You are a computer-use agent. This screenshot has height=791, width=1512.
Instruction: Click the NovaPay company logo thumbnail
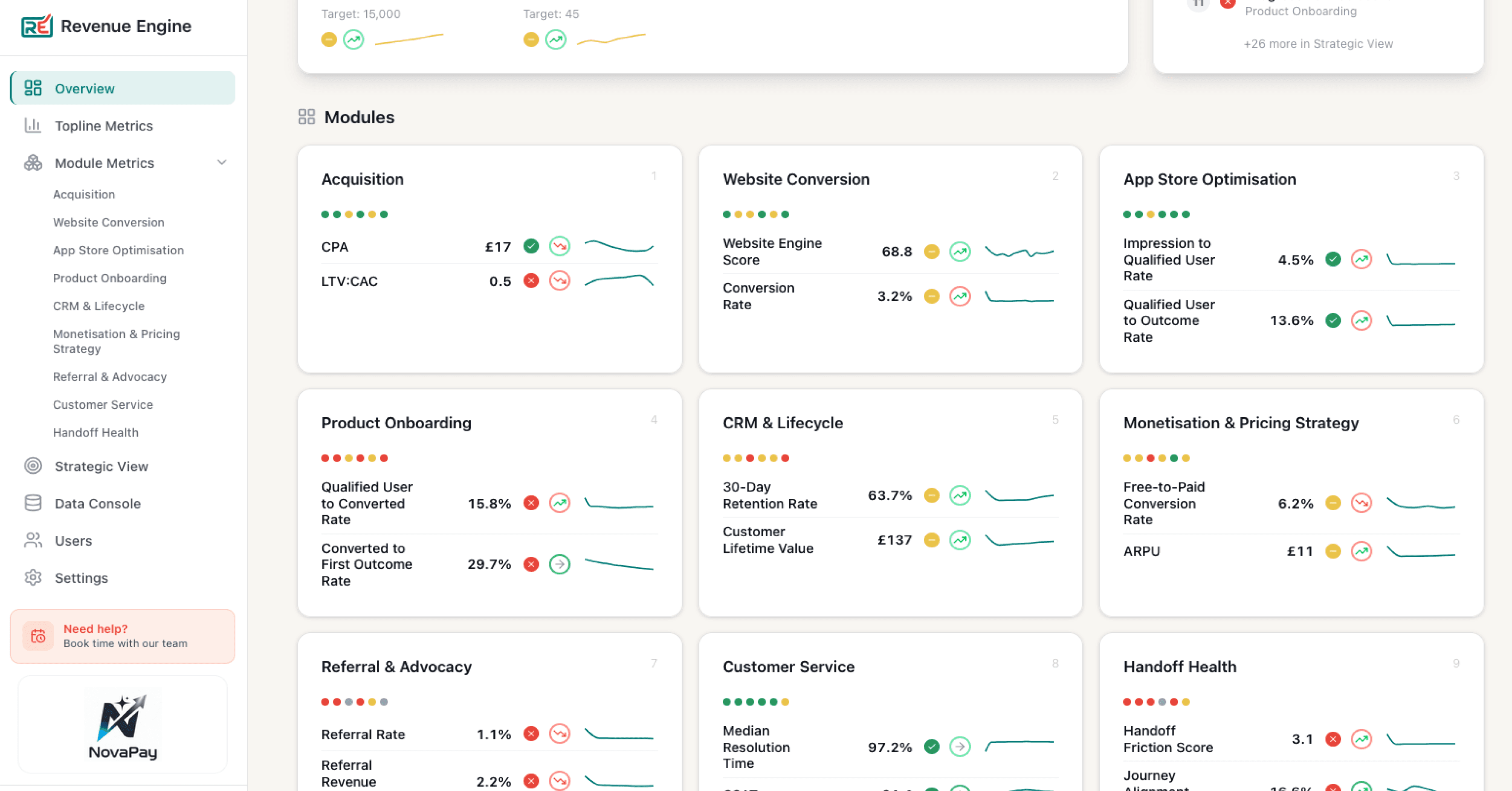pos(122,724)
